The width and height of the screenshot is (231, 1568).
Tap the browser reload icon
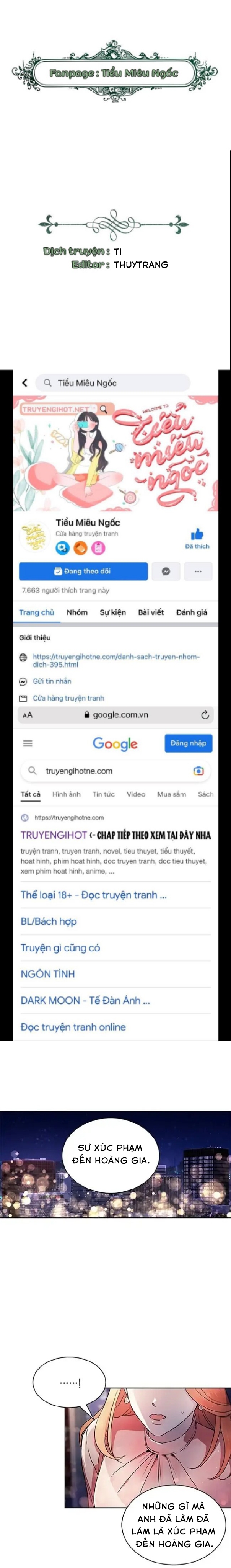click(205, 715)
